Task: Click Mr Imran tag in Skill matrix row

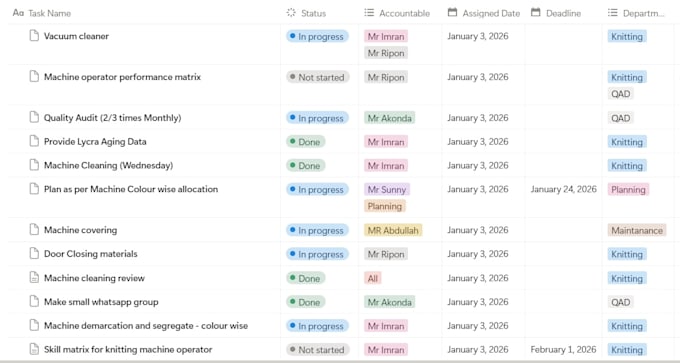Action: coord(386,350)
